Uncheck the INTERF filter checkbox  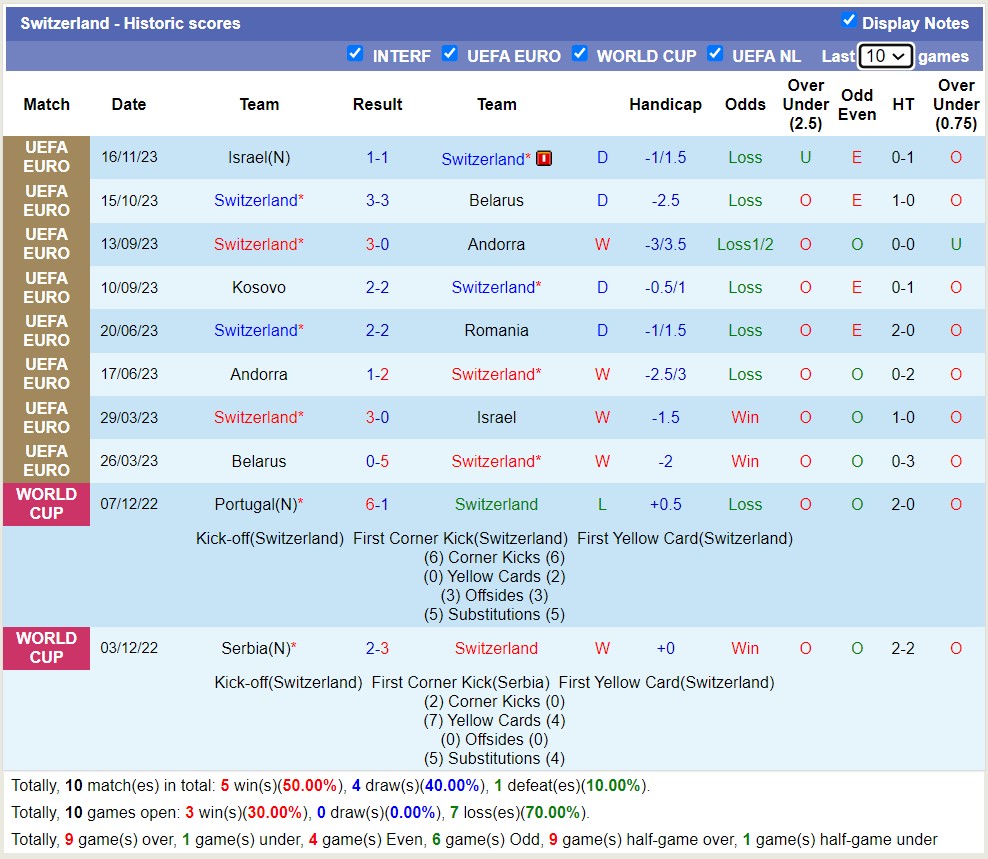tap(355, 54)
